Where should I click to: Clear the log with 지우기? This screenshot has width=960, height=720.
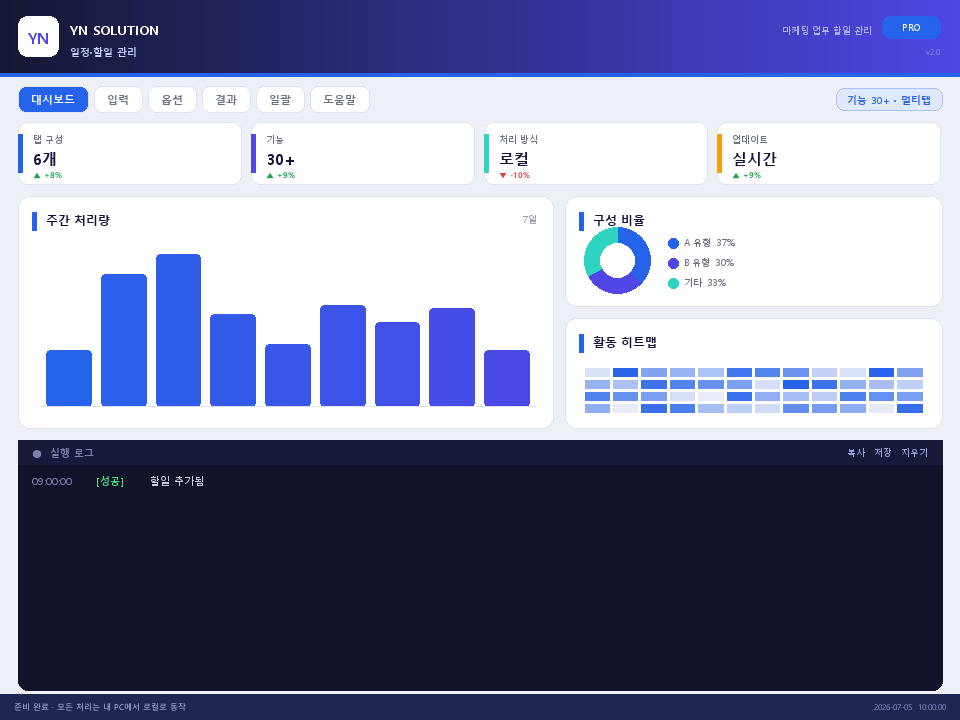tap(914, 452)
